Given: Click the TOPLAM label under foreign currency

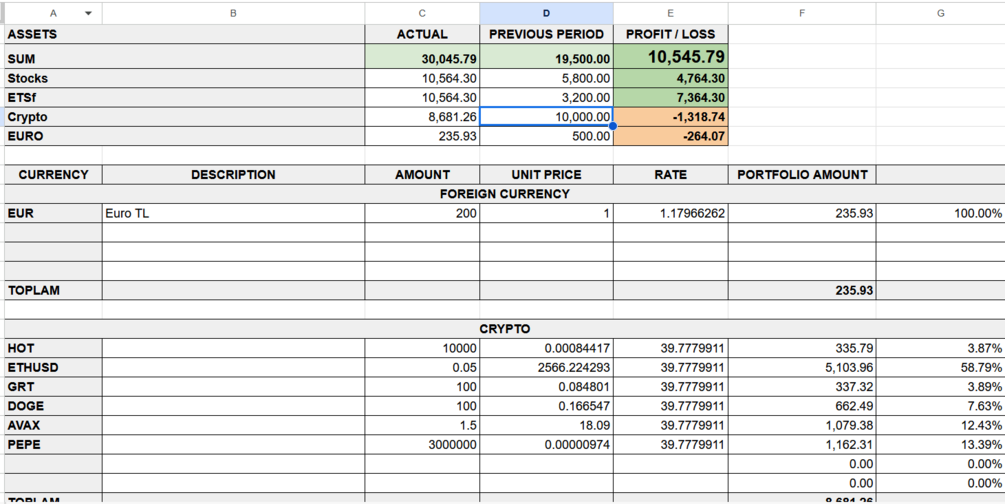Looking at the screenshot, I should pyautogui.click(x=53, y=290).
